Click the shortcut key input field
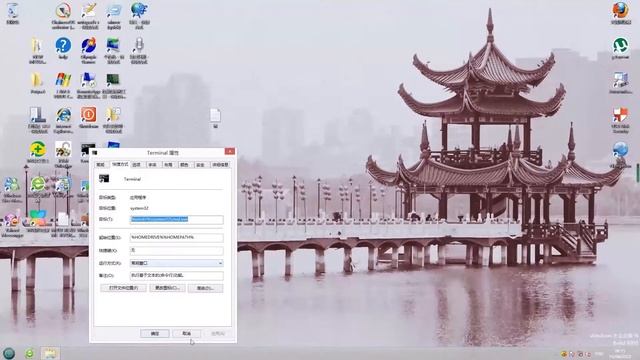Image resolution: width=640 pixels, height=360 pixels. pos(177,250)
